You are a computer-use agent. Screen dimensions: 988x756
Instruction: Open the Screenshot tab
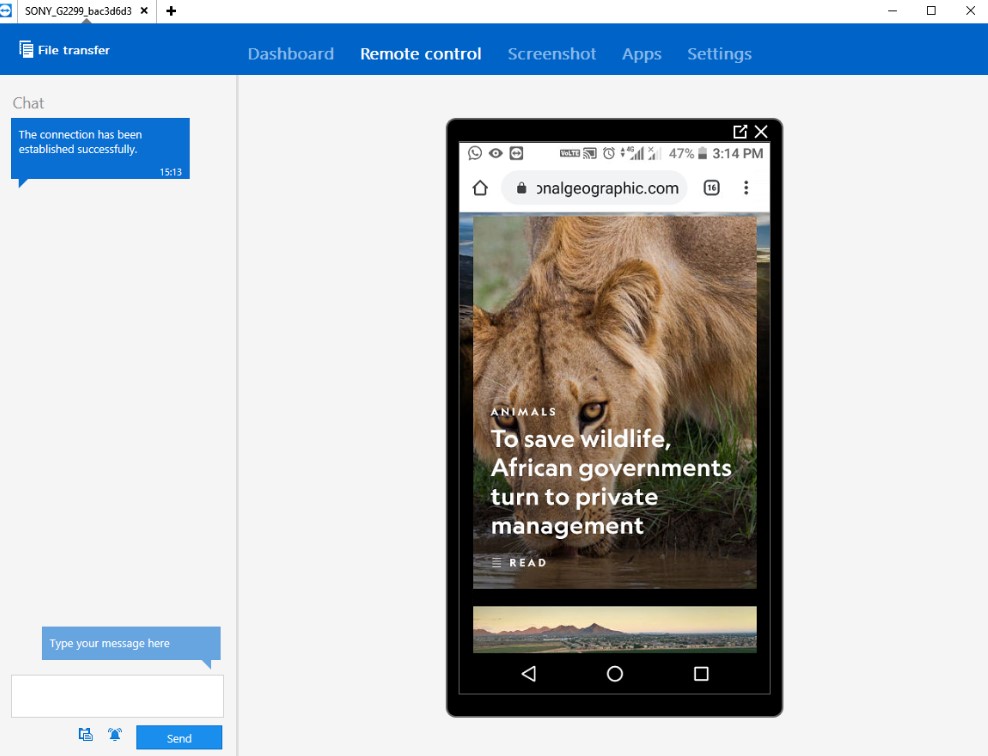[551, 54]
